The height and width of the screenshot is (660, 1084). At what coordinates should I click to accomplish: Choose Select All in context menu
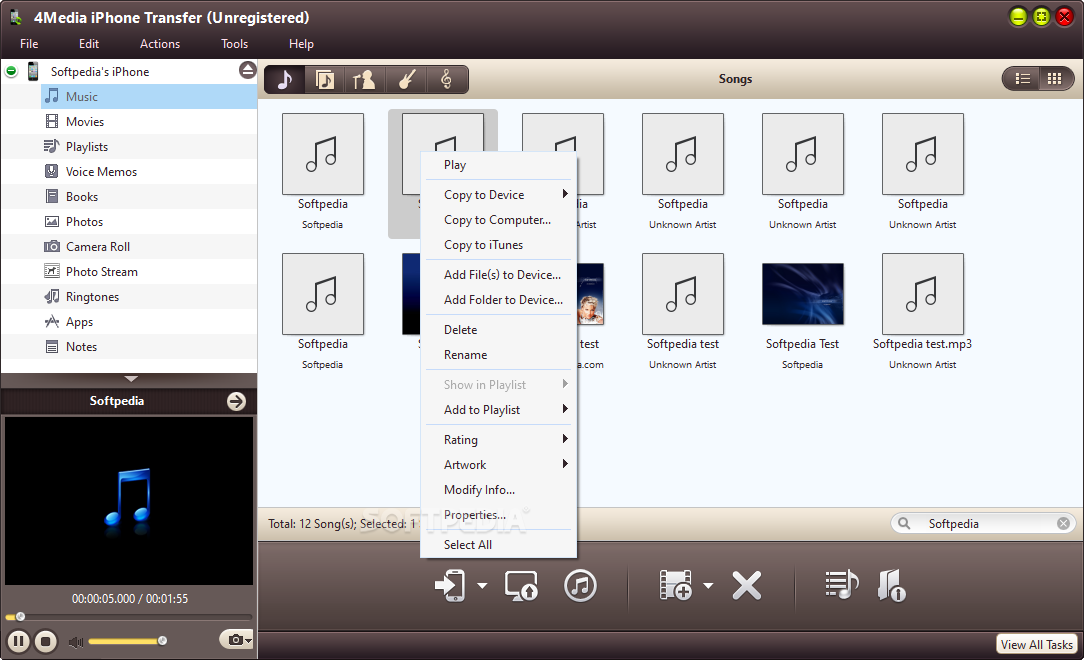point(498,545)
